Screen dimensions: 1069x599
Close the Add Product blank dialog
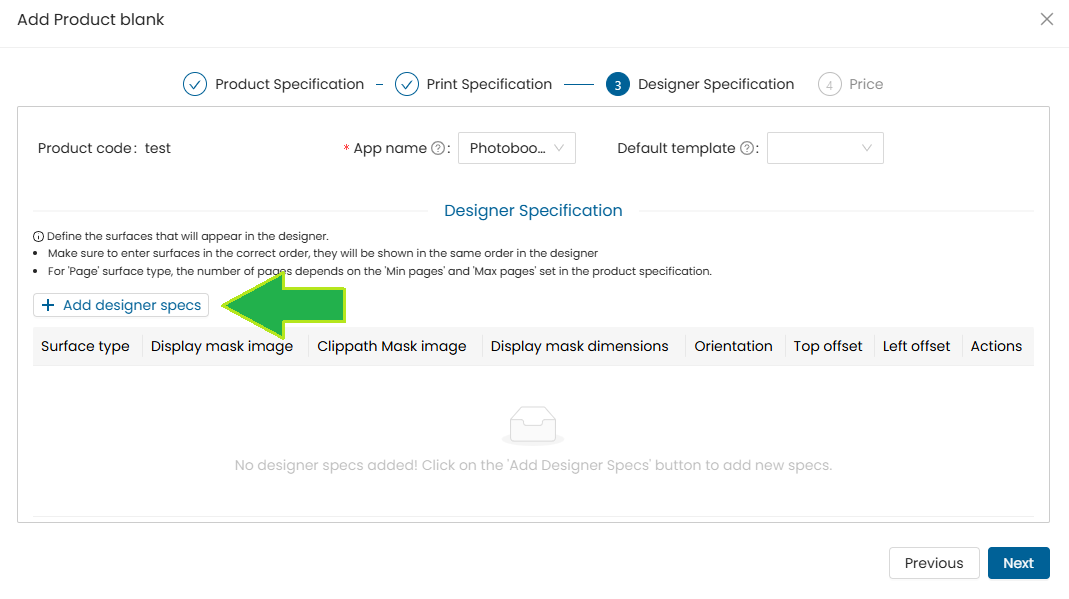click(1046, 19)
